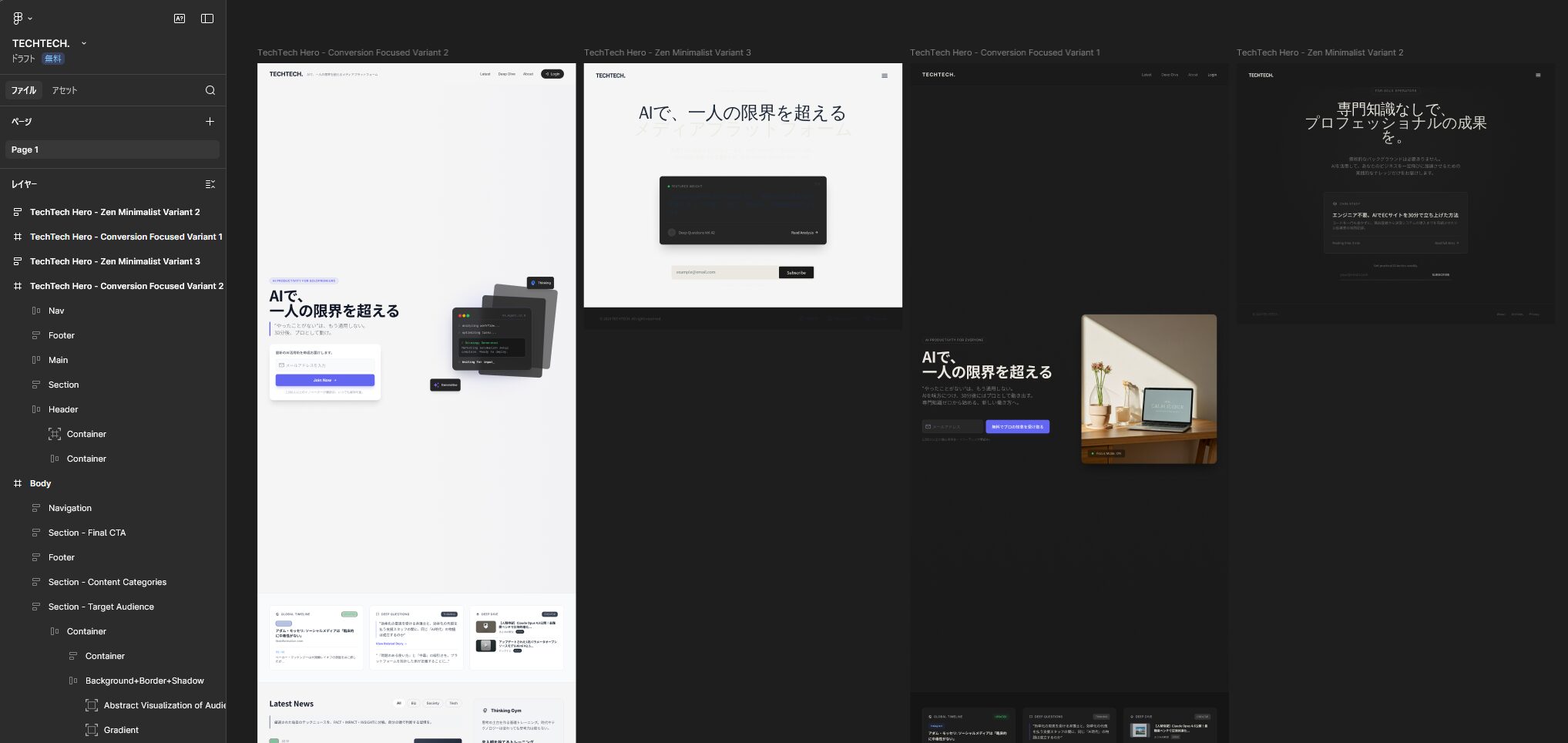Click the A? icon in the top toolbar
Image resolution: width=1568 pixels, height=743 pixels.
point(179,18)
